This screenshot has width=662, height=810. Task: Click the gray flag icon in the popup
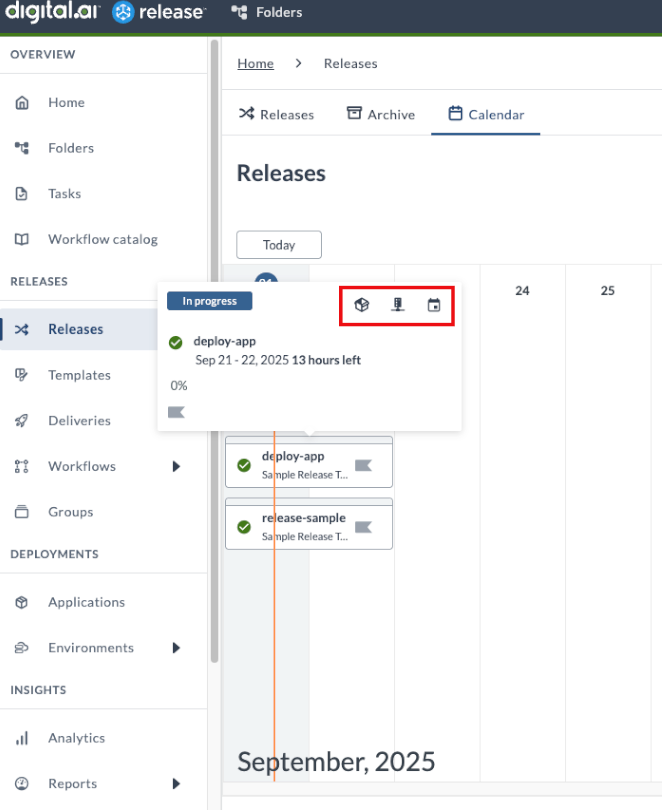pos(176,412)
